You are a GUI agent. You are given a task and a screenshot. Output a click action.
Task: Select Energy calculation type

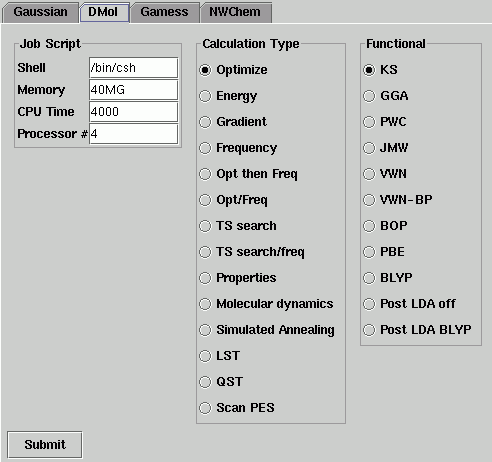point(228,96)
